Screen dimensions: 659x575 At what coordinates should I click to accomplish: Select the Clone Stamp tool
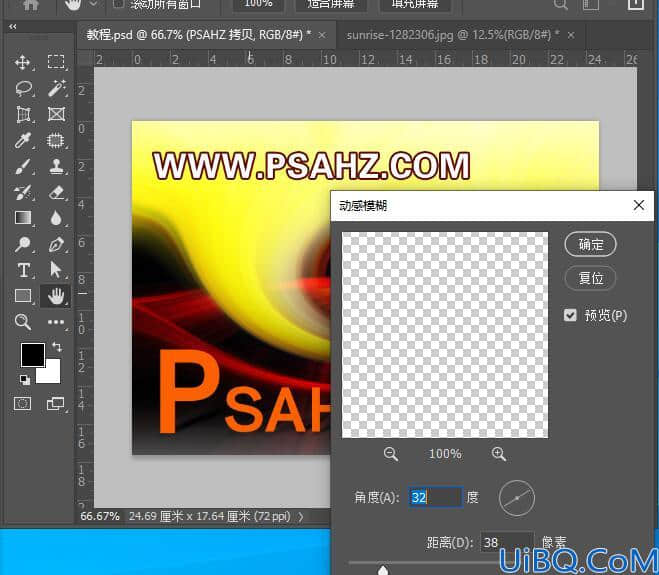pyautogui.click(x=56, y=166)
